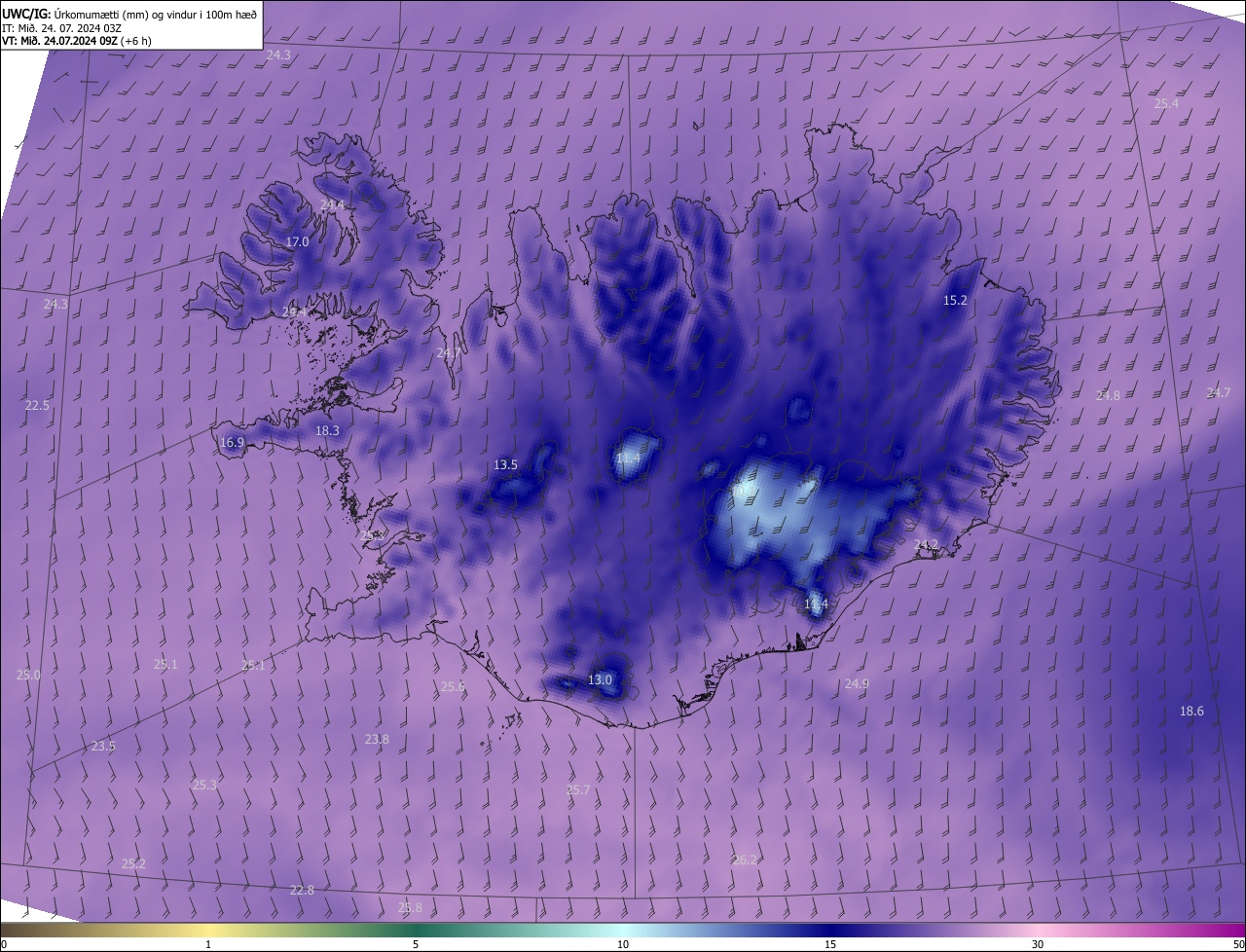This screenshot has height=952, width=1246.
Task: Click the color bar tick label 30
Action: pyautogui.click(x=1038, y=944)
